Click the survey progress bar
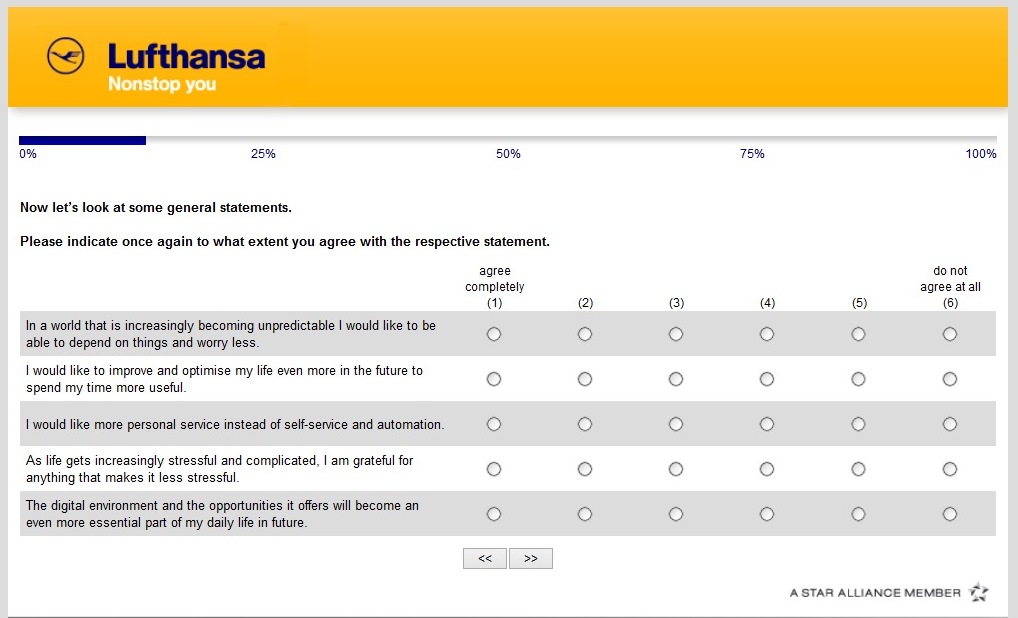The image size is (1018, 618). click(508, 140)
